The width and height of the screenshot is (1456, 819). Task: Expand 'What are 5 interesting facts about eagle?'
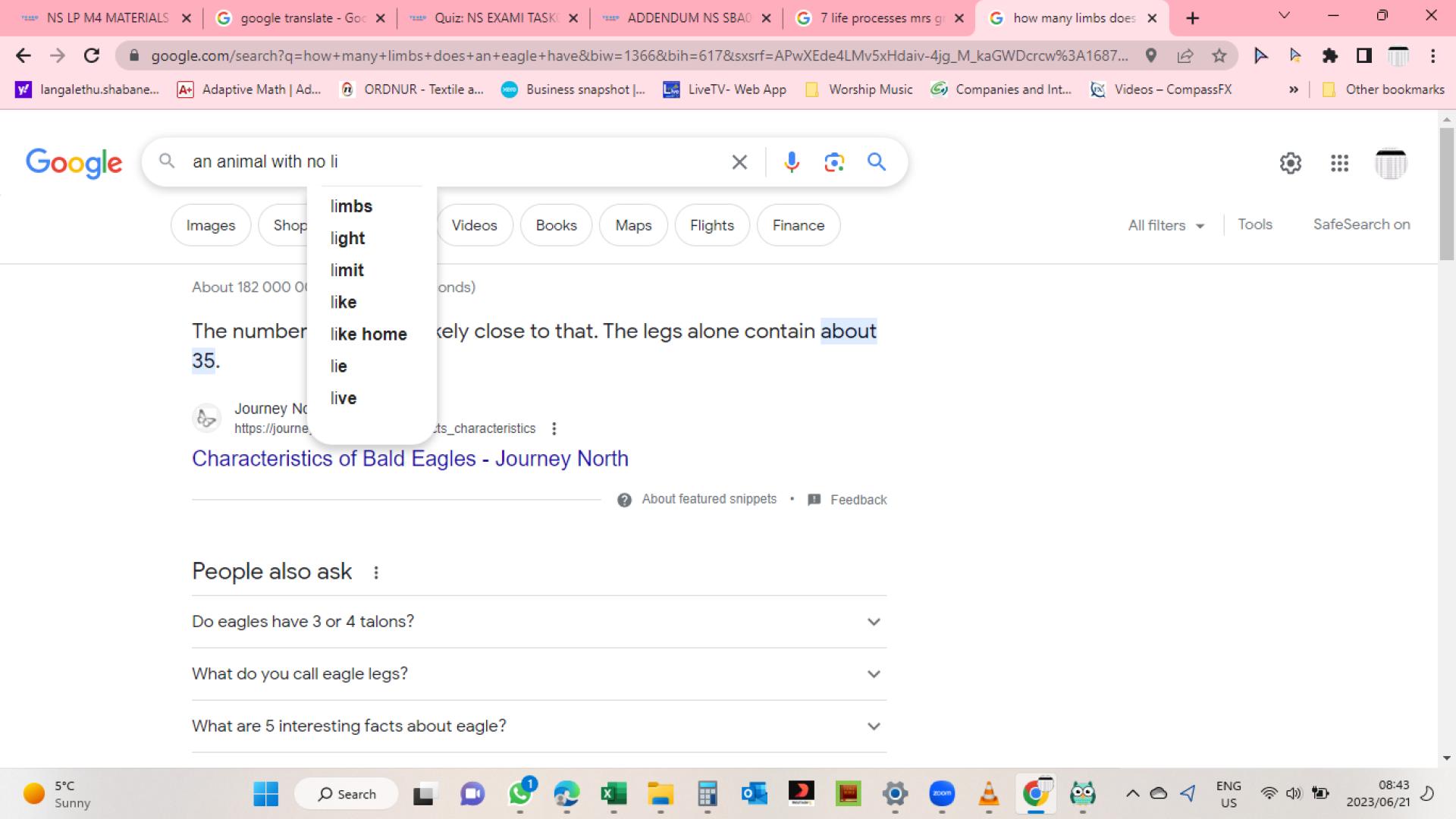click(x=539, y=726)
